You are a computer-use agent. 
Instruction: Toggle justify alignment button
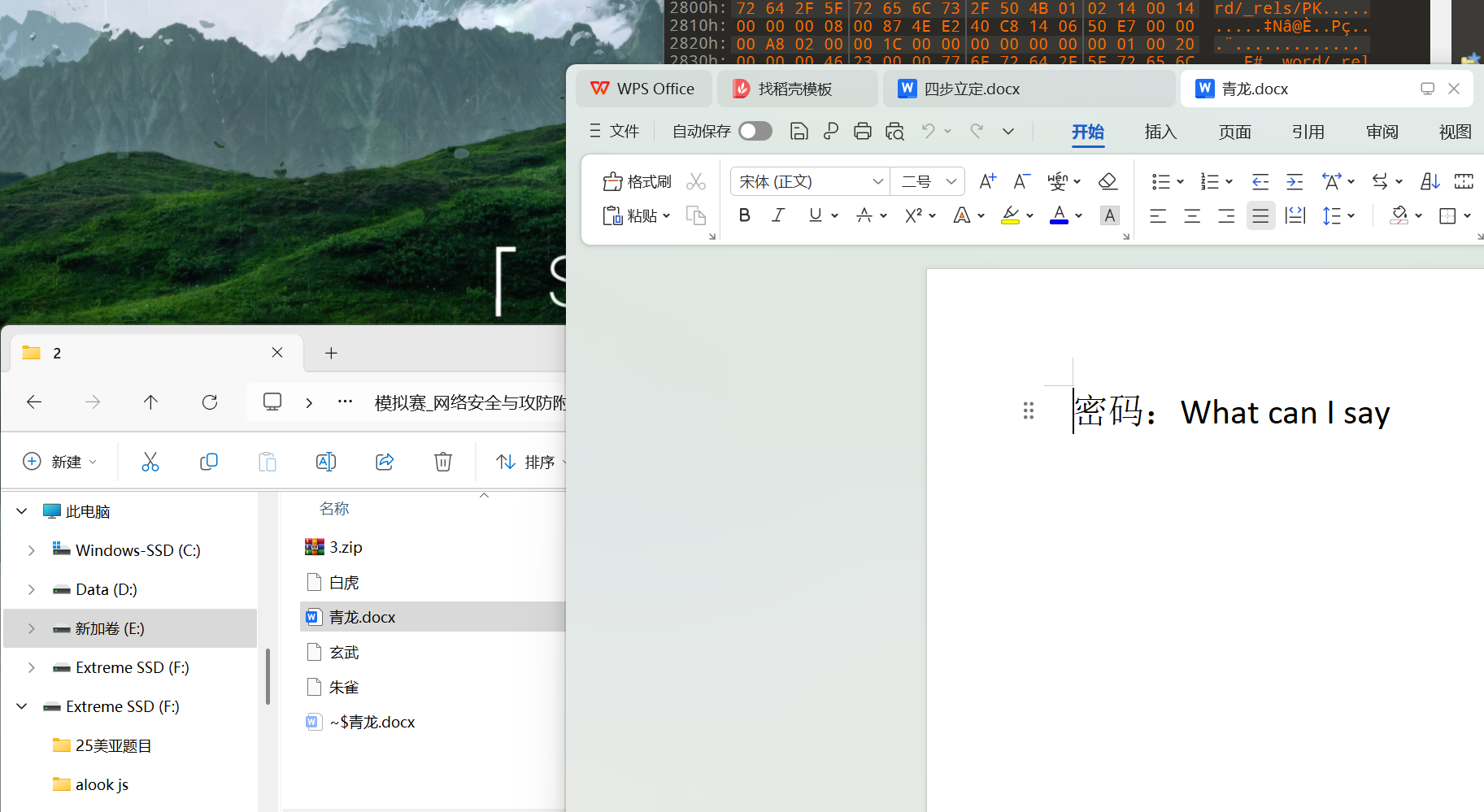pyautogui.click(x=1260, y=215)
